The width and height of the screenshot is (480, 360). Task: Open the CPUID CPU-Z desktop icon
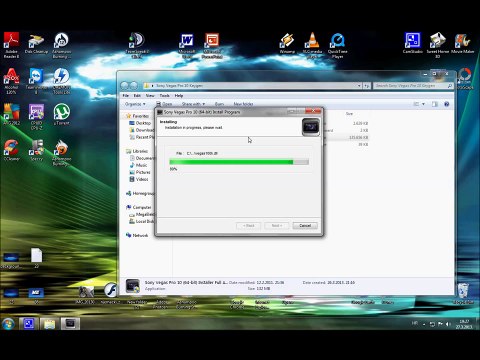(x=36, y=117)
